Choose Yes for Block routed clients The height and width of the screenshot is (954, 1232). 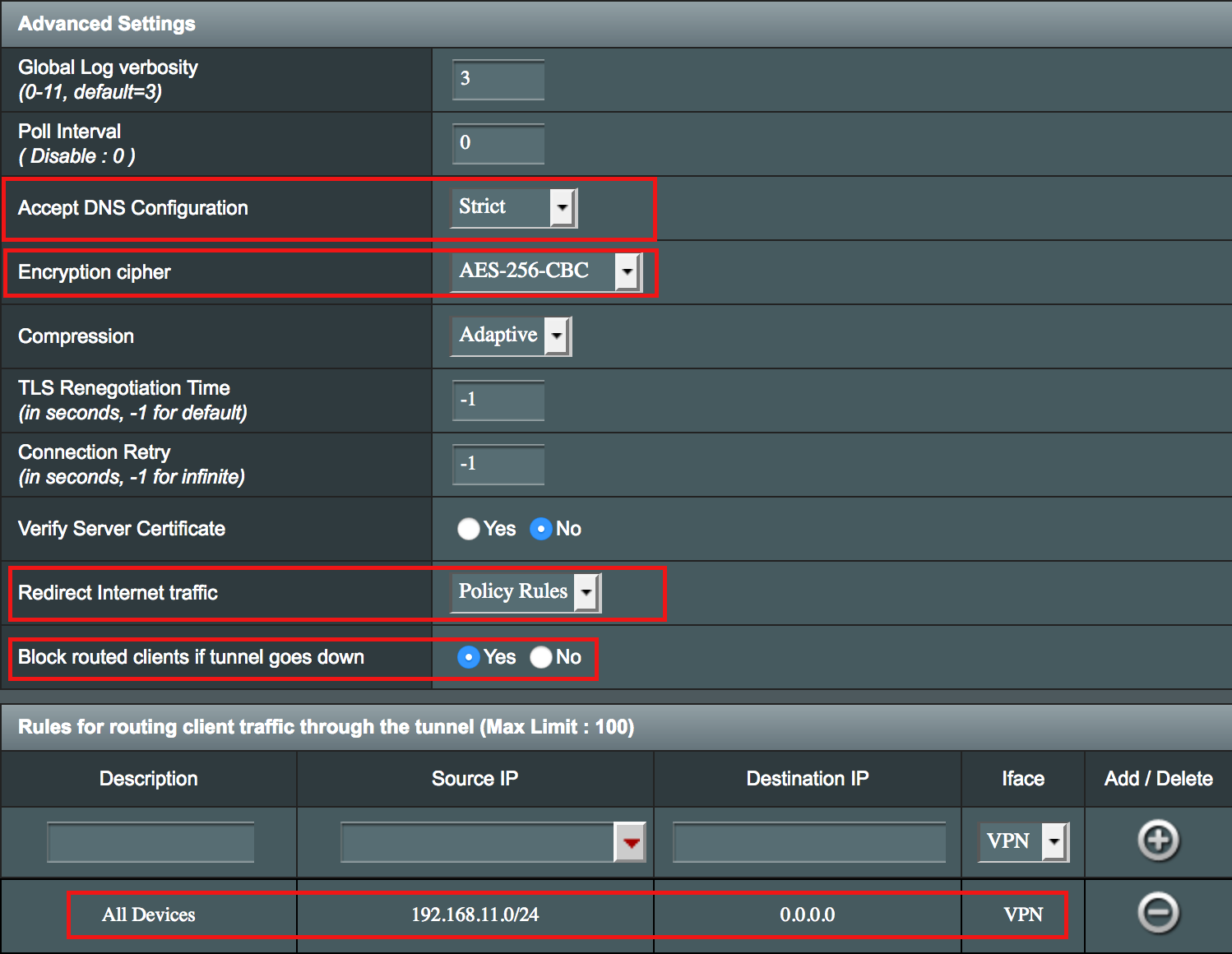[469, 657]
